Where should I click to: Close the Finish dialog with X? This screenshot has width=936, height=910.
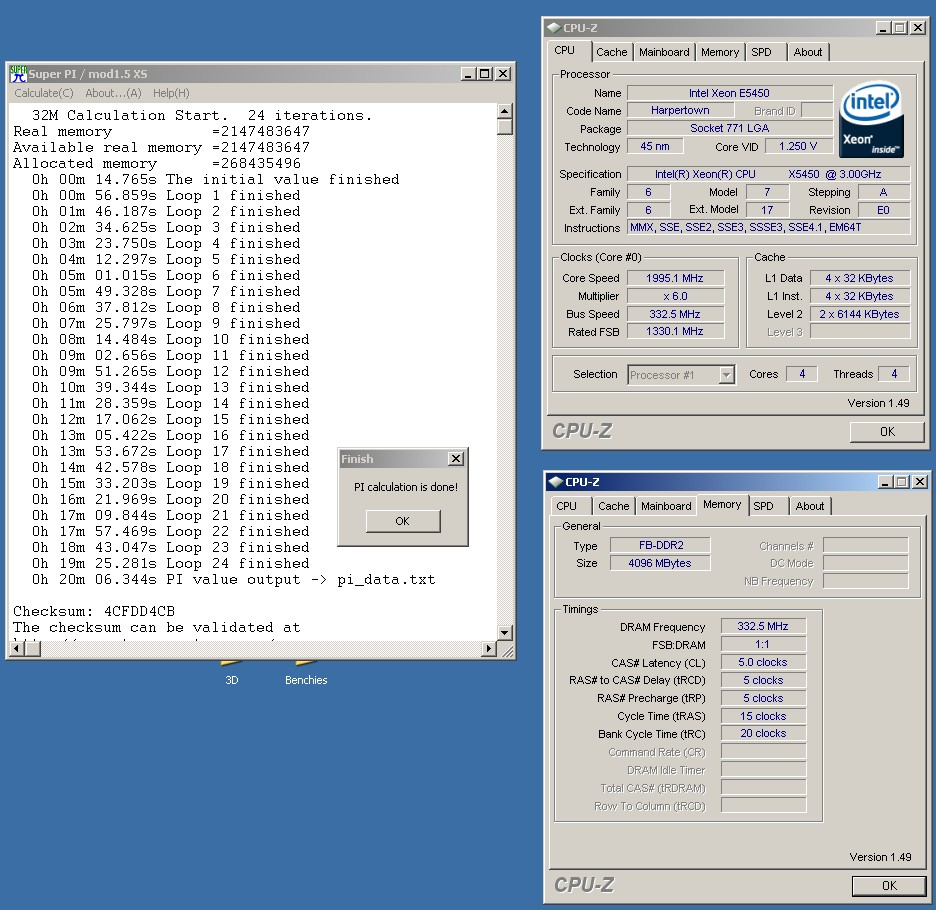(455, 459)
